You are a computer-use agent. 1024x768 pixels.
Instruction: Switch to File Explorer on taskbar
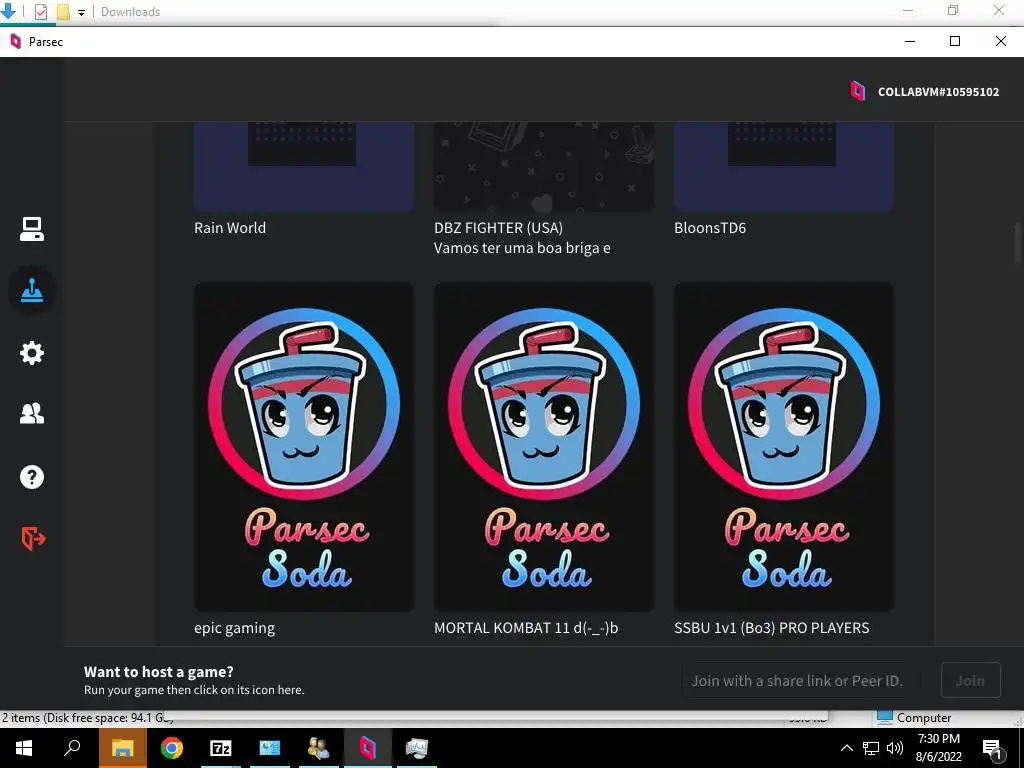point(122,748)
